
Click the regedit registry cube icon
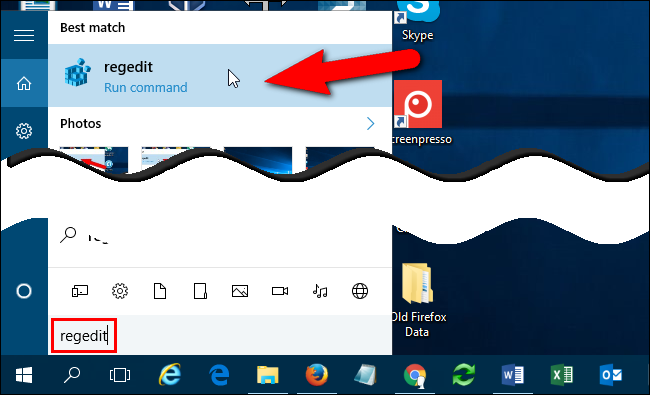coord(78,73)
